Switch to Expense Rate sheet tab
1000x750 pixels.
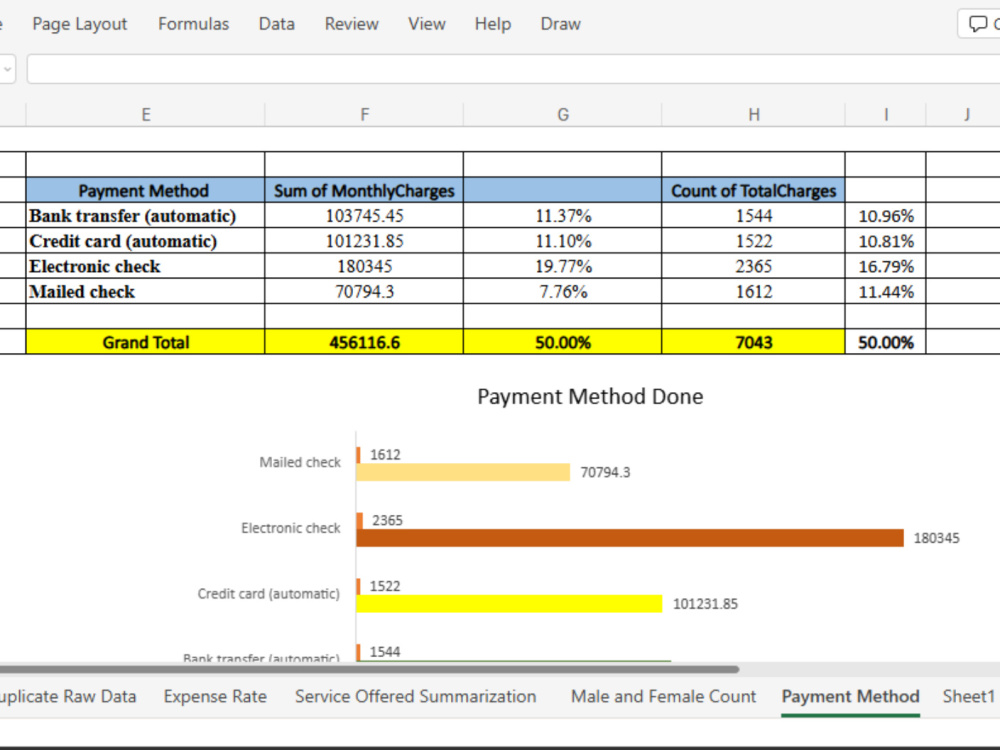tap(215, 696)
